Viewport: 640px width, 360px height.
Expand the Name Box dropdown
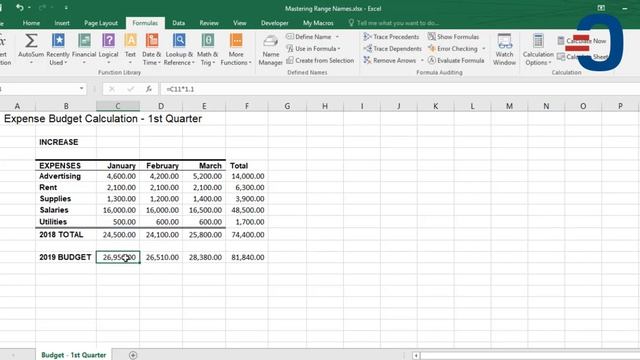(x=81, y=89)
